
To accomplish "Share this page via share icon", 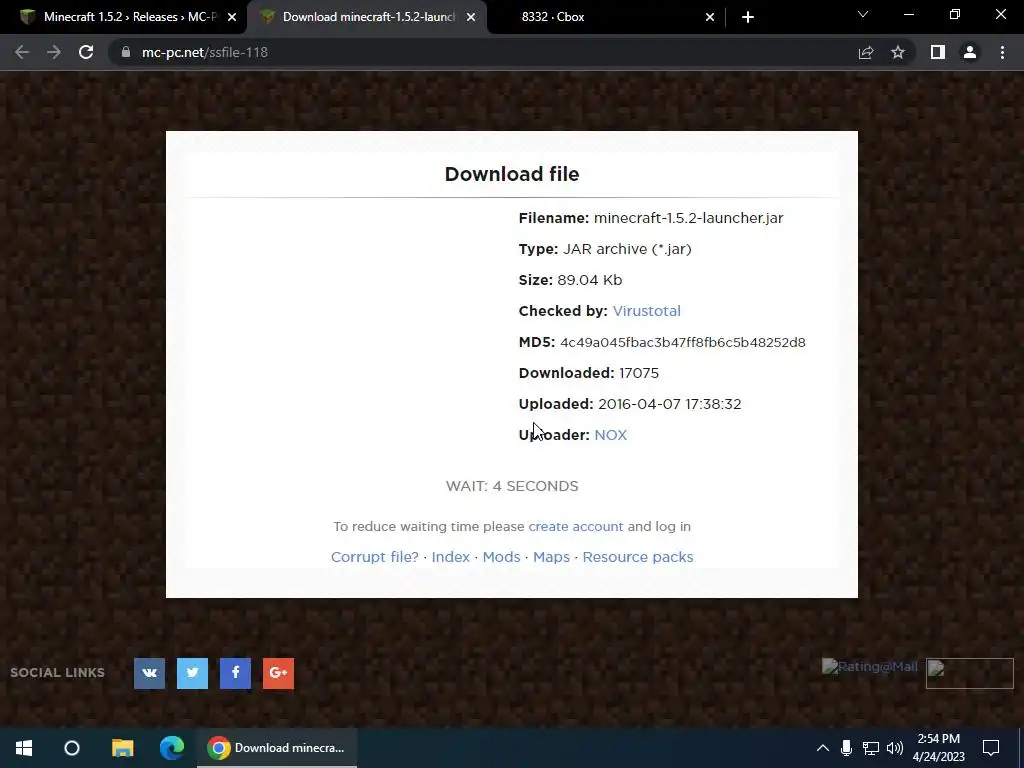I will click(x=866, y=52).
